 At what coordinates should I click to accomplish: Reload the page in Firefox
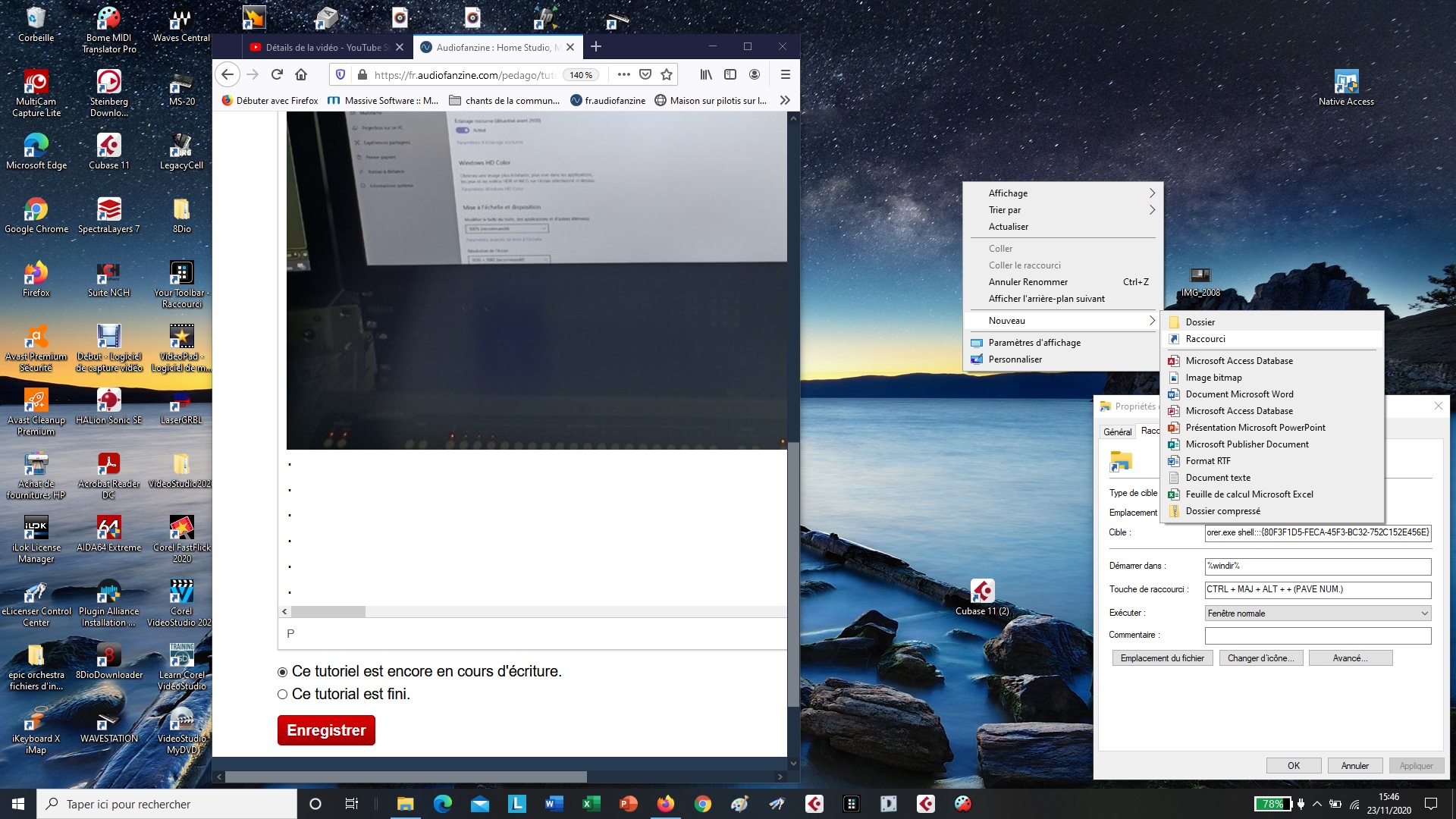[277, 74]
